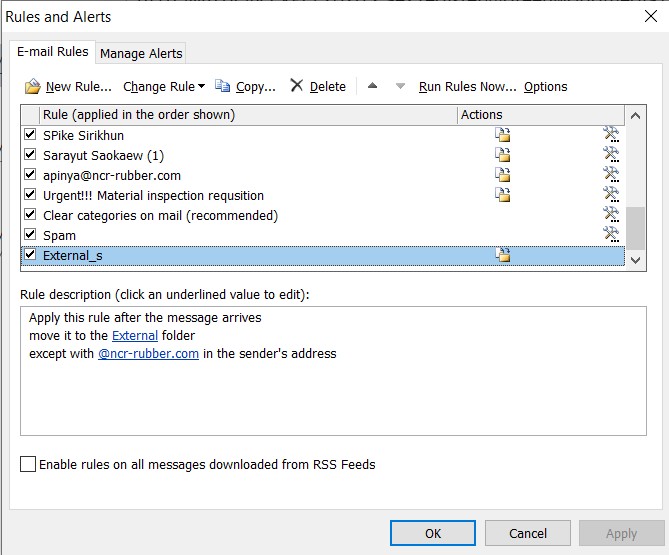Screen dimensions: 669x555
Task: Click the move-to-folder icon for SPike Sirikhun
Action: click(x=503, y=135)
